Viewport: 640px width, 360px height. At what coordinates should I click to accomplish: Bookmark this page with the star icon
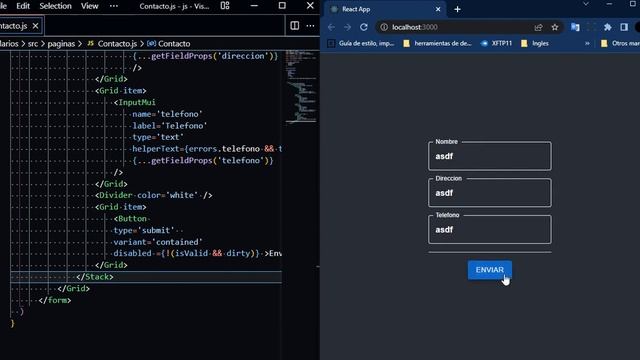[x=555, y=27]
